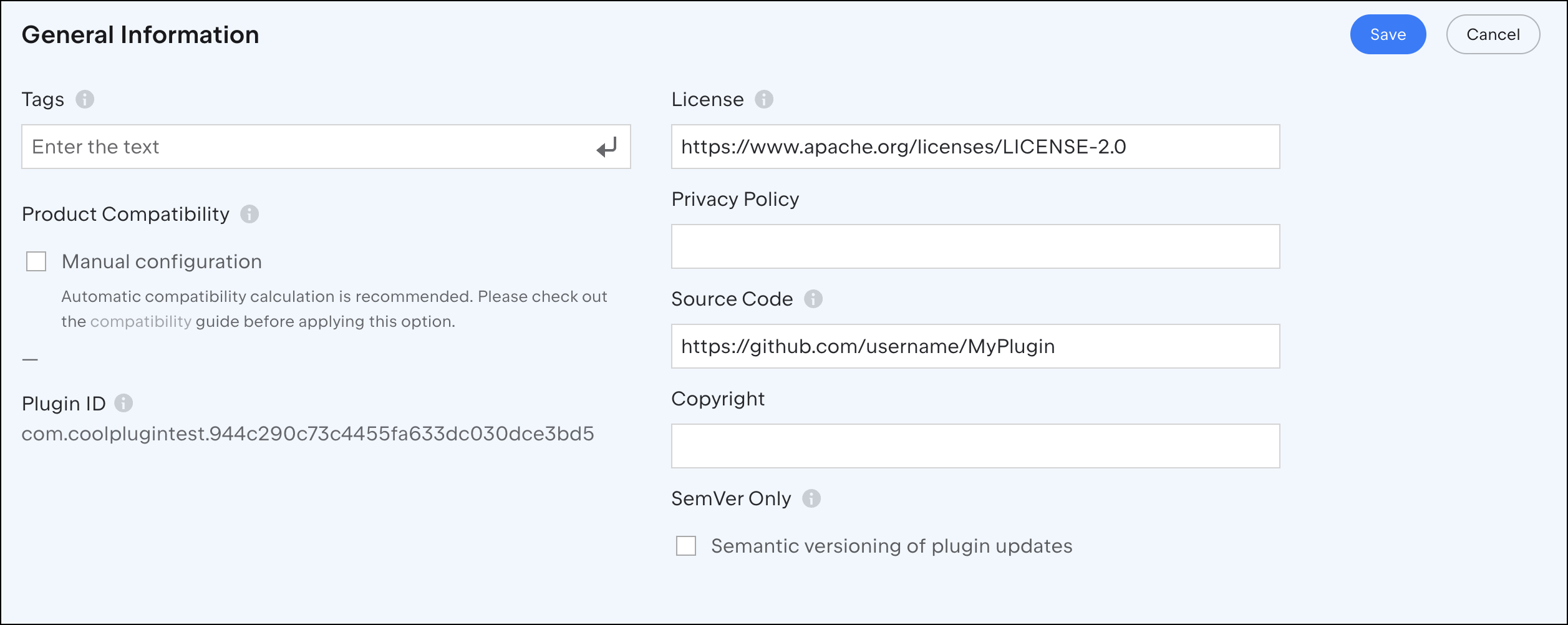This screenshot has width=1568, height=625.
Task: Click the General Information heading
Action: [140, 35]
